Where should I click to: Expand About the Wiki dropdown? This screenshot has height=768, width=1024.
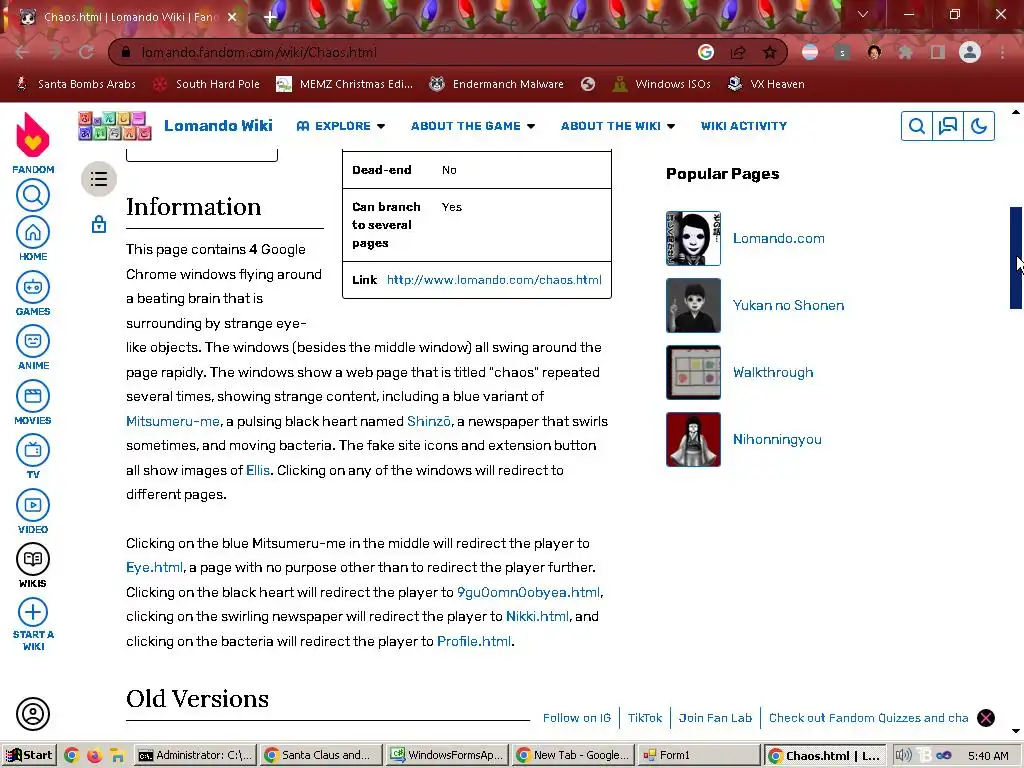coord(618,126)
